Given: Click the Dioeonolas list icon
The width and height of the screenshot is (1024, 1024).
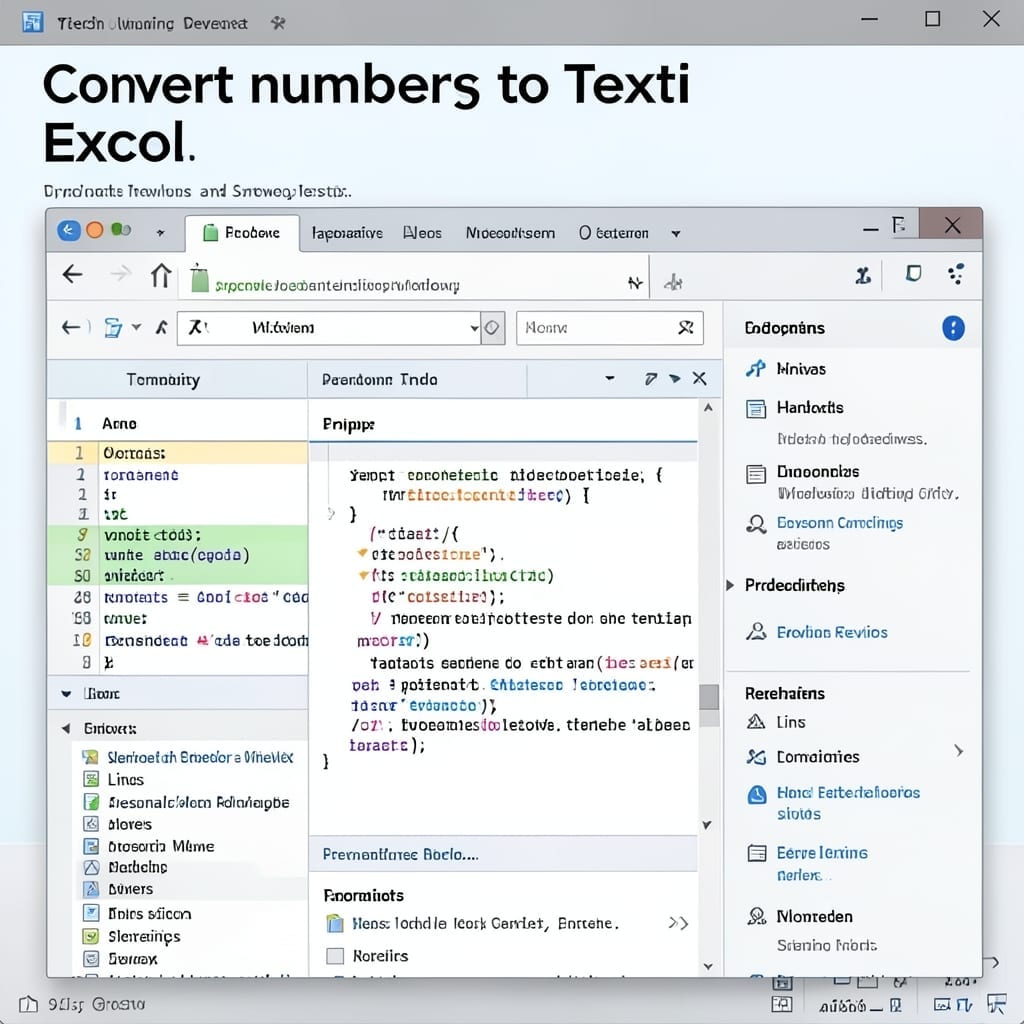Looking at the screenshot, I should tap(756, 473).
